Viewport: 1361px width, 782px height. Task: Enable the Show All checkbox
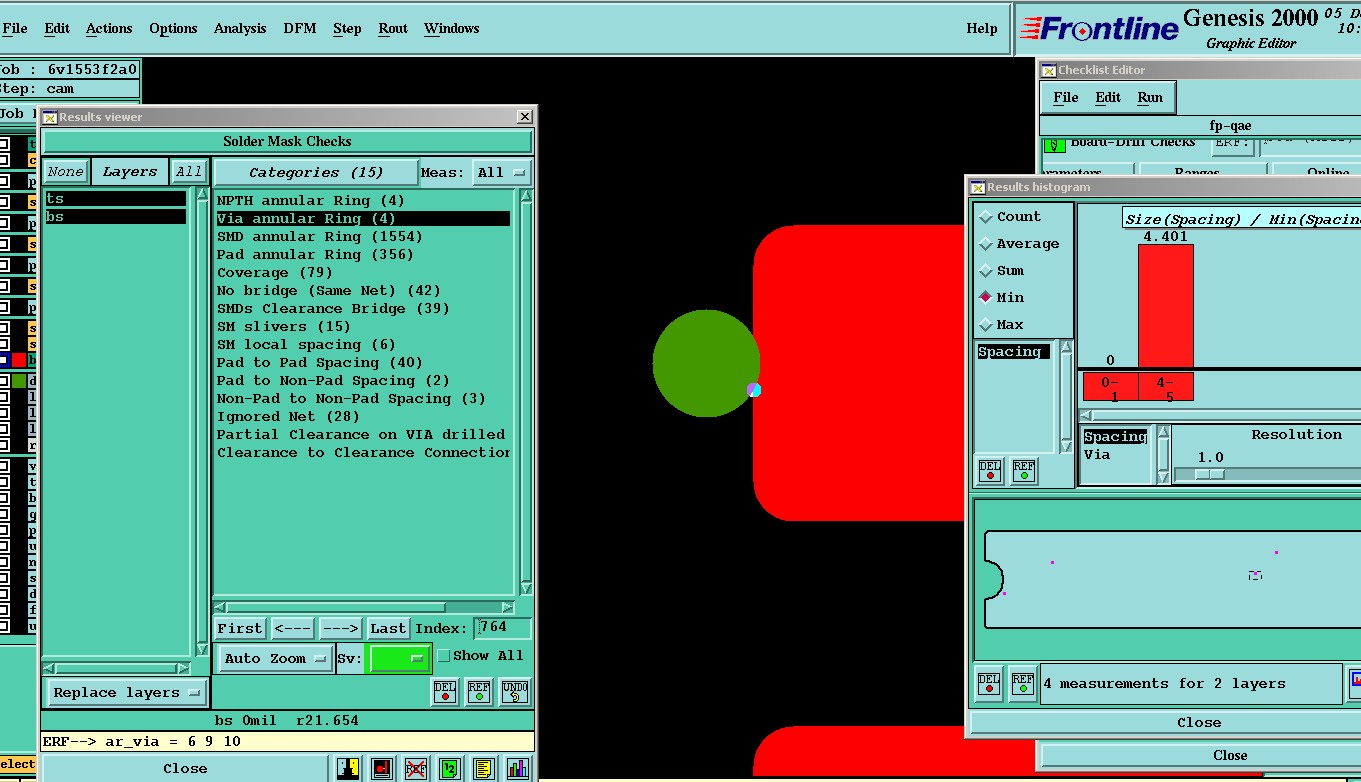444,656
